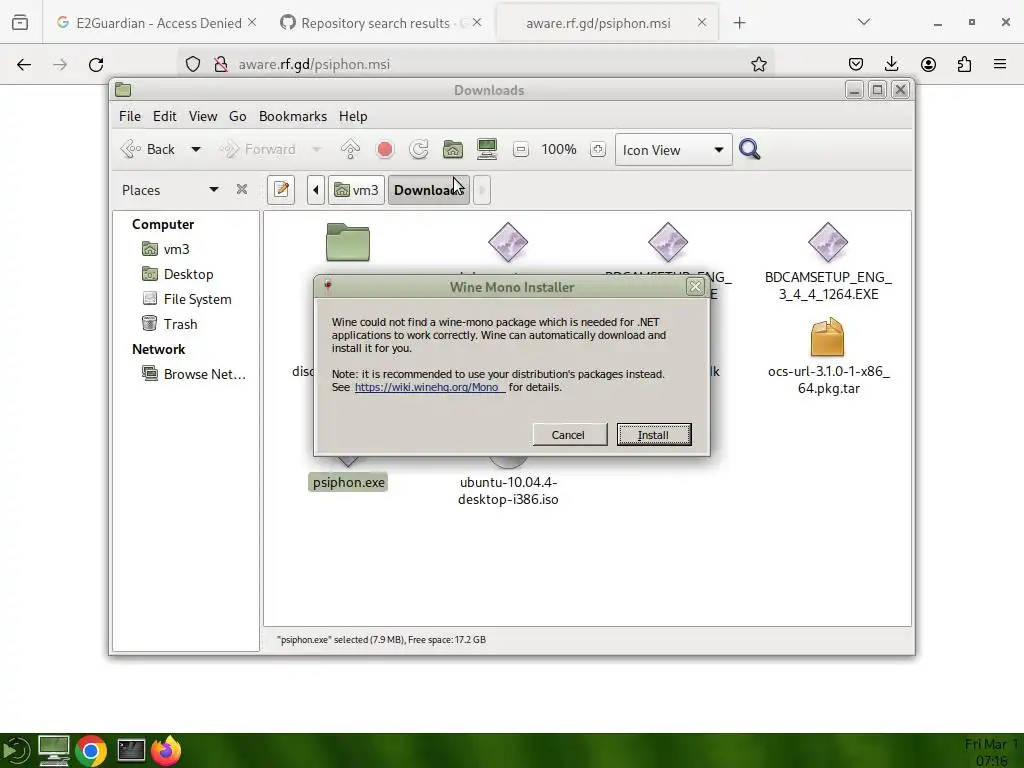This screenshot has height=768, width=1024.
Task: Go up to parent folder icon
Action: [350, 150]
